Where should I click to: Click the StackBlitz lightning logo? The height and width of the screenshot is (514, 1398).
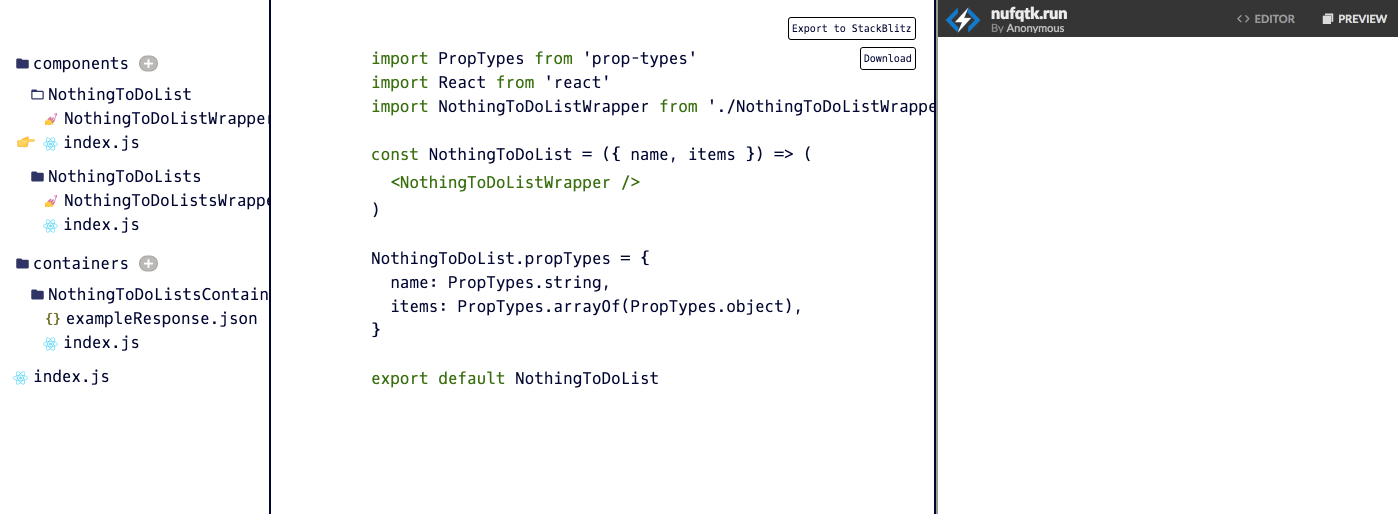963,19
